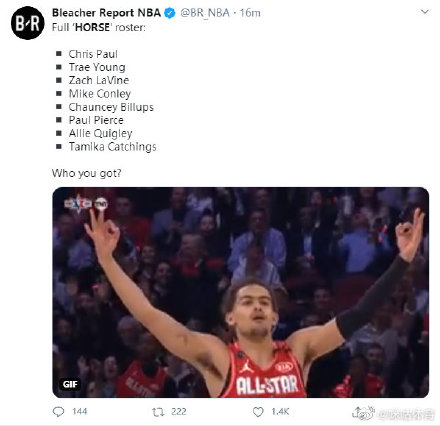Click the TNT logo in the GIF
The height and width of the screenshot is (426, 440).
point(101,204)
